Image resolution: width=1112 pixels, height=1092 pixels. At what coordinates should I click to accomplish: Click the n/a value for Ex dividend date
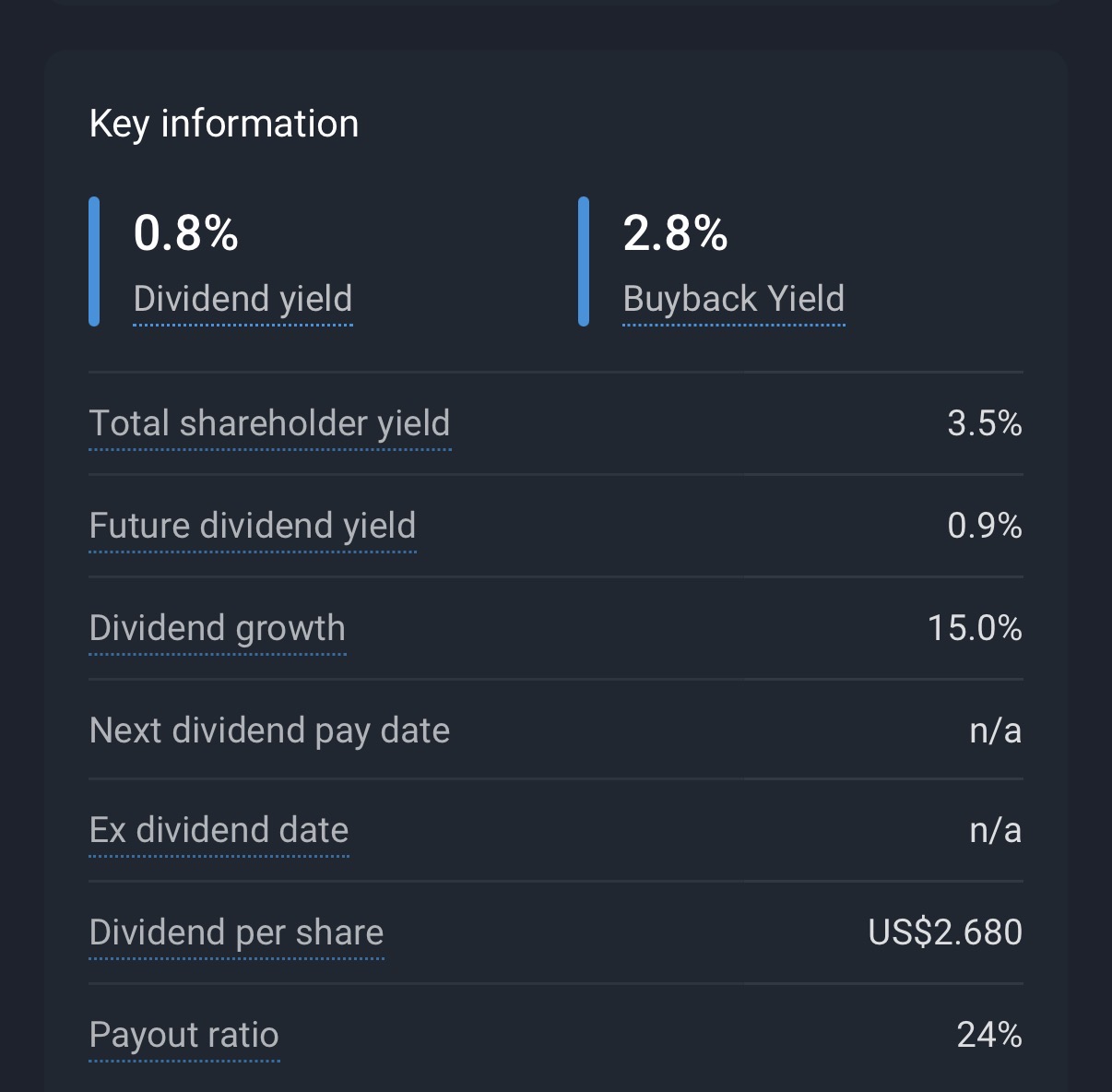[x=996, y=830]
